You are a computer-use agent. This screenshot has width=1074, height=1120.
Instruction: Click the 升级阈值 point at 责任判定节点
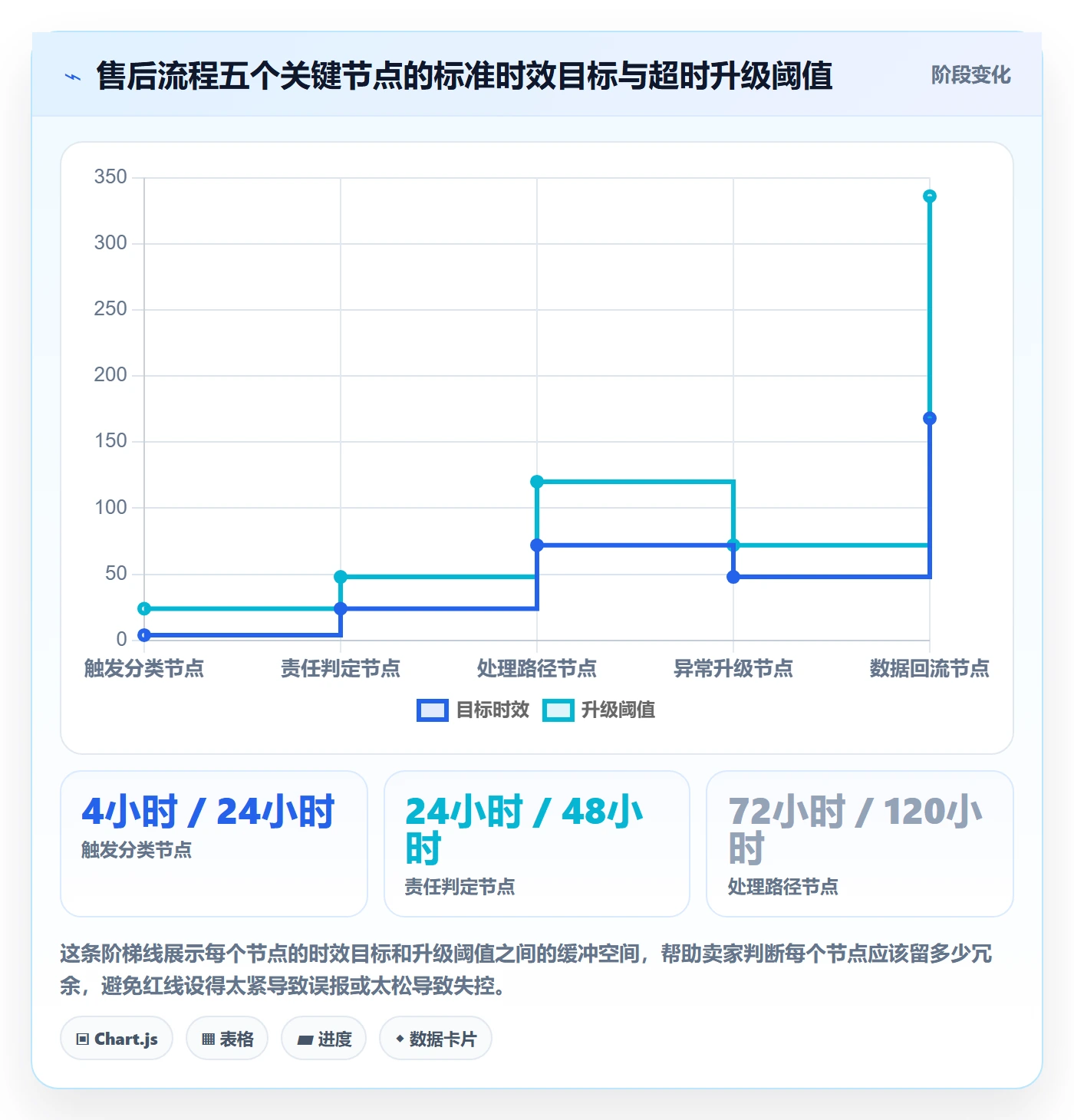click(341, 577)
